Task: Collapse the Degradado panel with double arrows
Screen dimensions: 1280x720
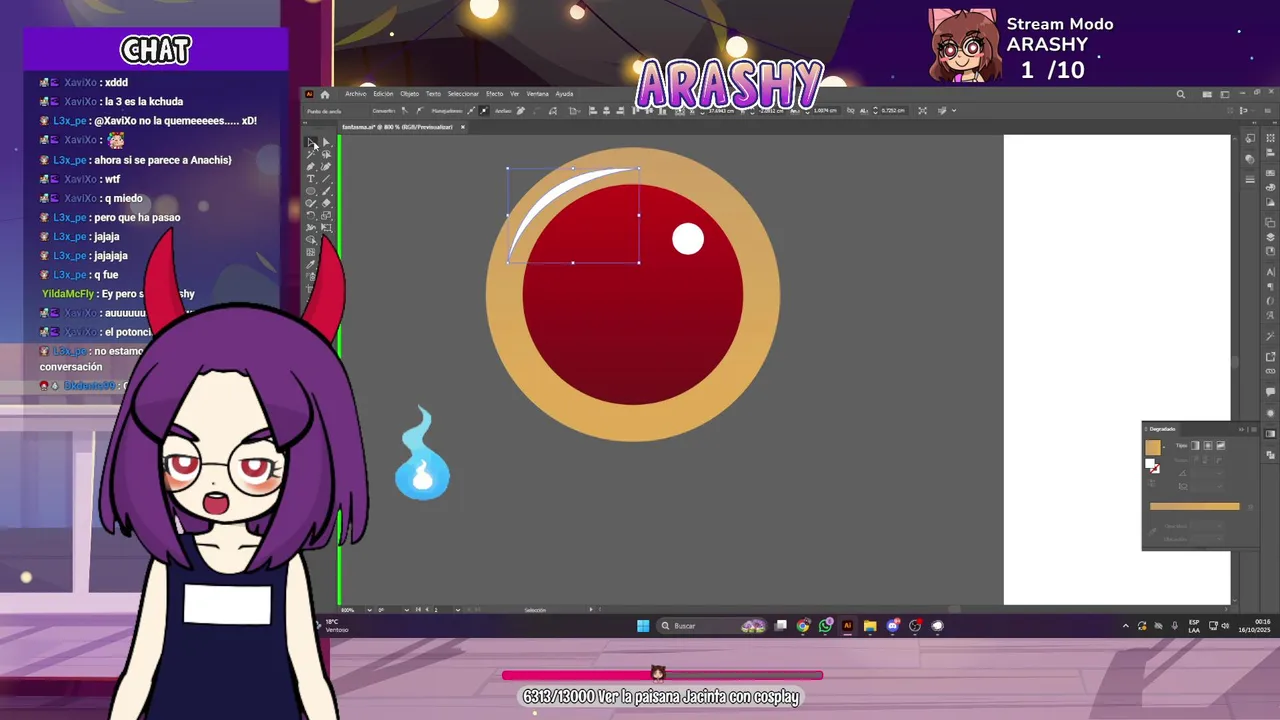Action: point(1241,429)
